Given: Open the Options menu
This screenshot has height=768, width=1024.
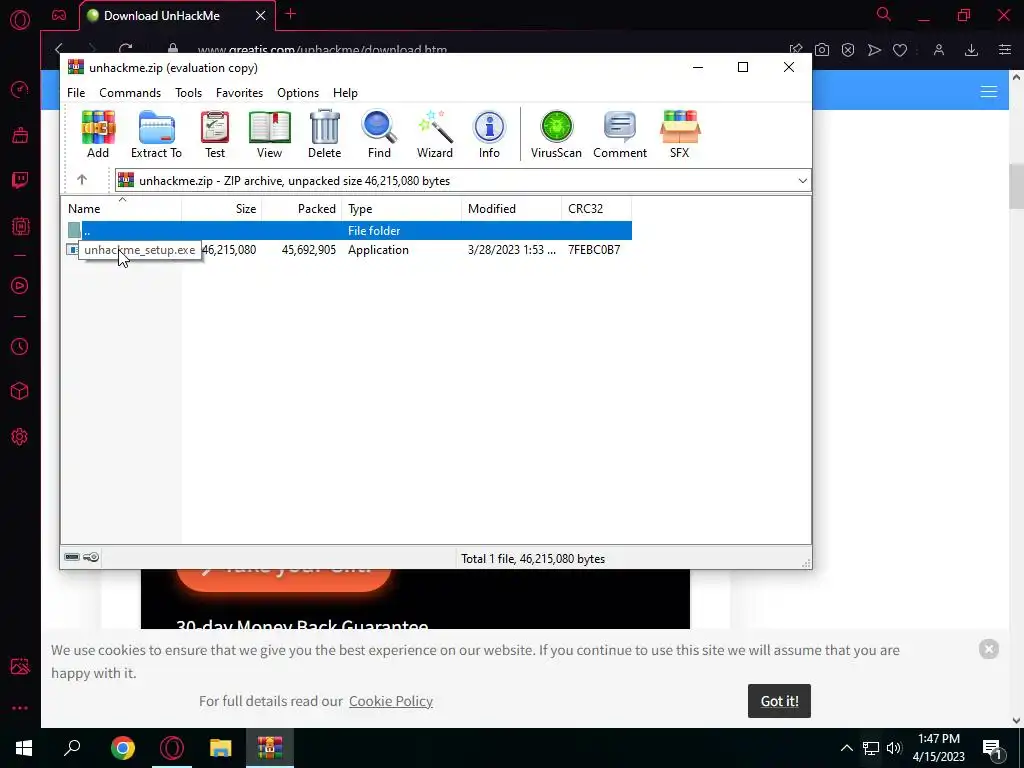Looking at the screenshot, I should tap(298, 93).
